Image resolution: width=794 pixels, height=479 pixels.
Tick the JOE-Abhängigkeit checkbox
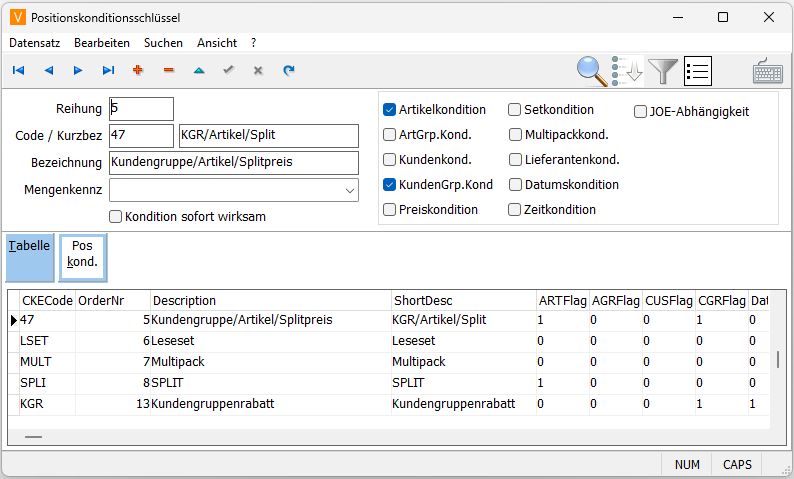641,112
